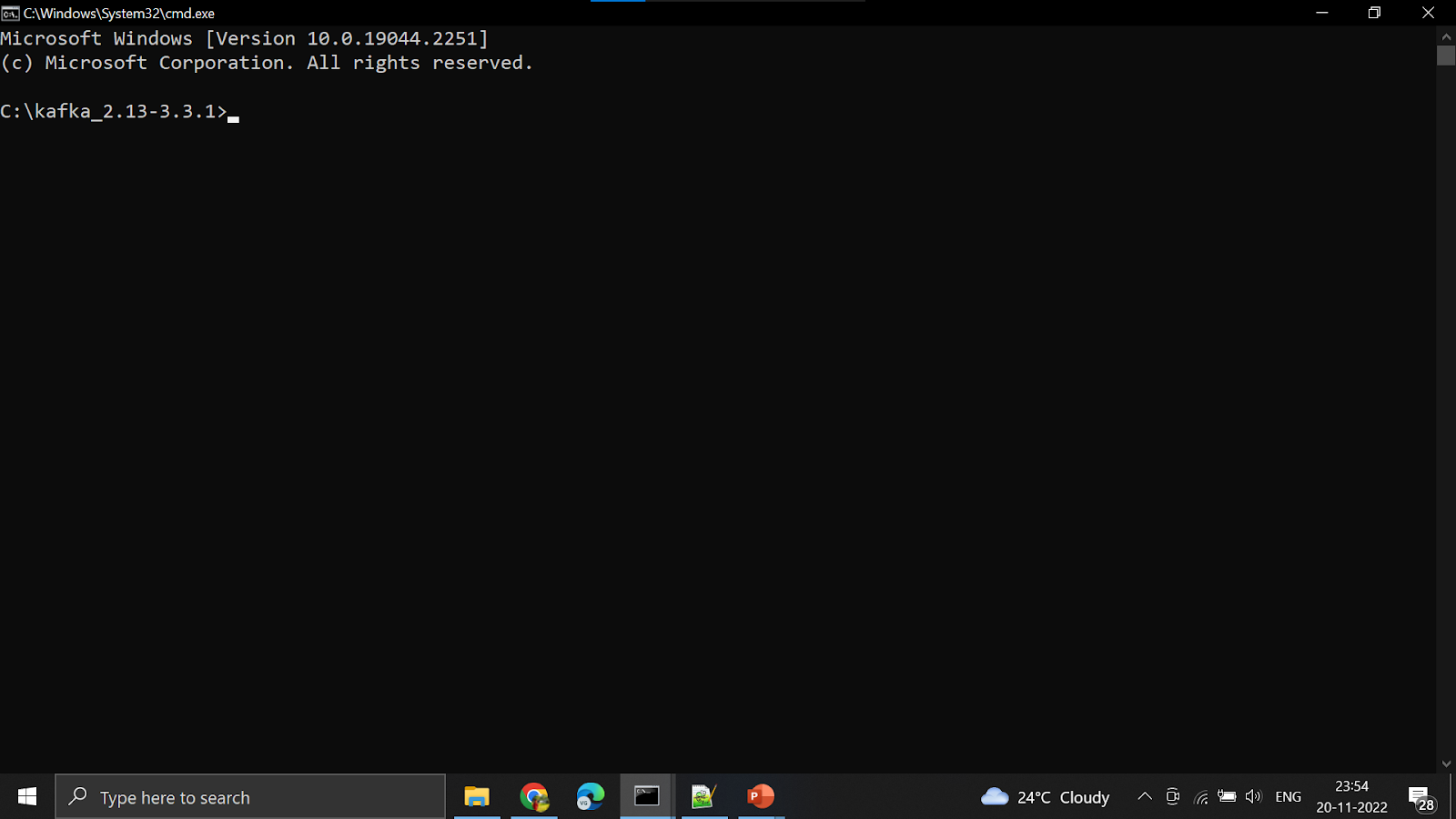The height and width of the screenshot is (819, 1456).
Task: Open File Explorer from the taskbar
Action: pos(477,797)
